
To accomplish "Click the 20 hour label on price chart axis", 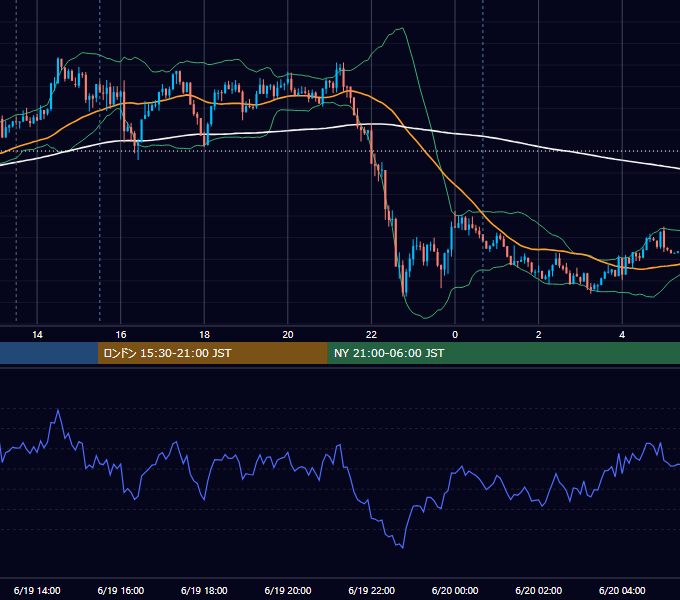I will pyautogui.click(x=288, y=335).
